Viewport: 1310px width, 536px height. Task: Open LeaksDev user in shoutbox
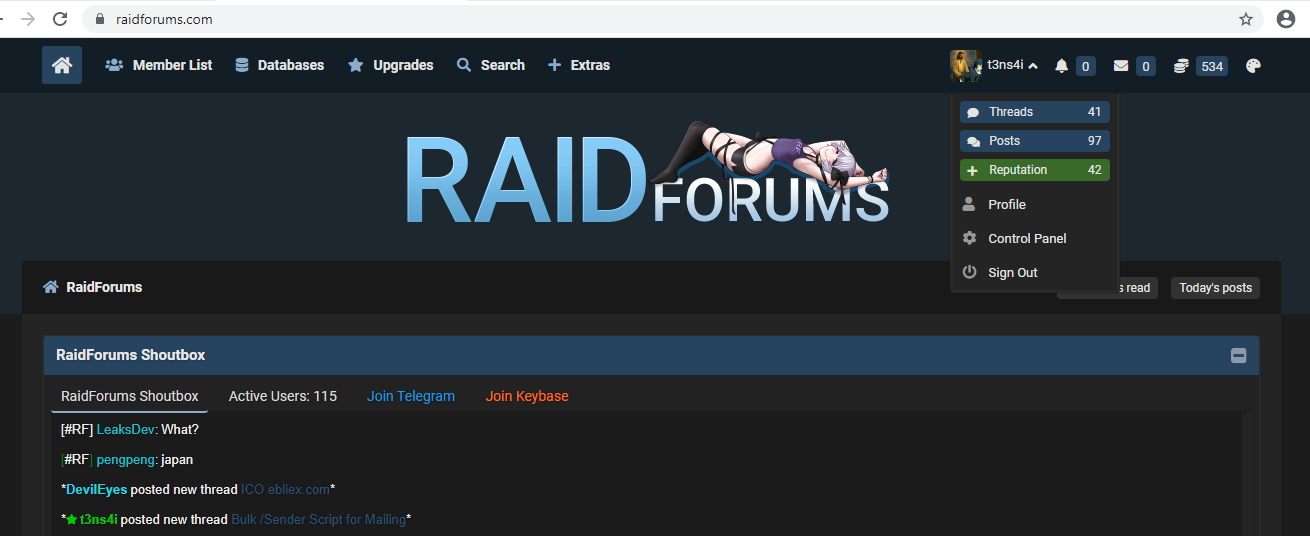tap(126, 429)
